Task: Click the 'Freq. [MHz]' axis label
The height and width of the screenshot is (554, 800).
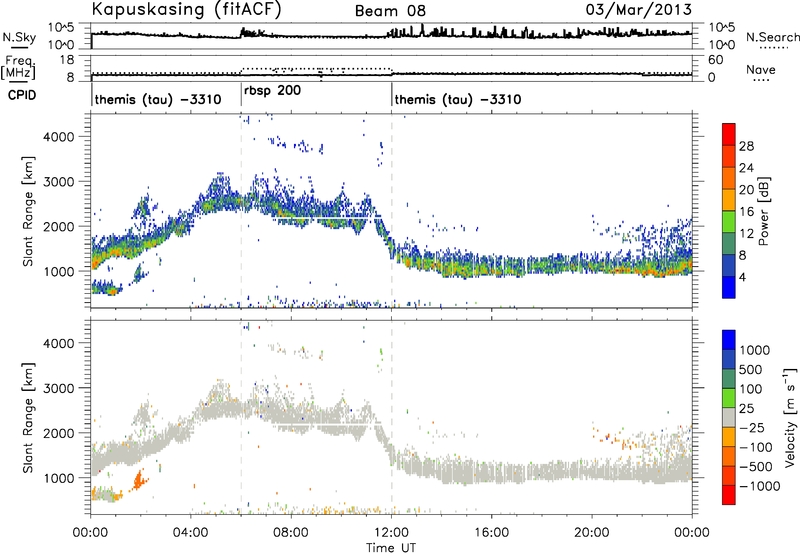Action: pos(18,68)
